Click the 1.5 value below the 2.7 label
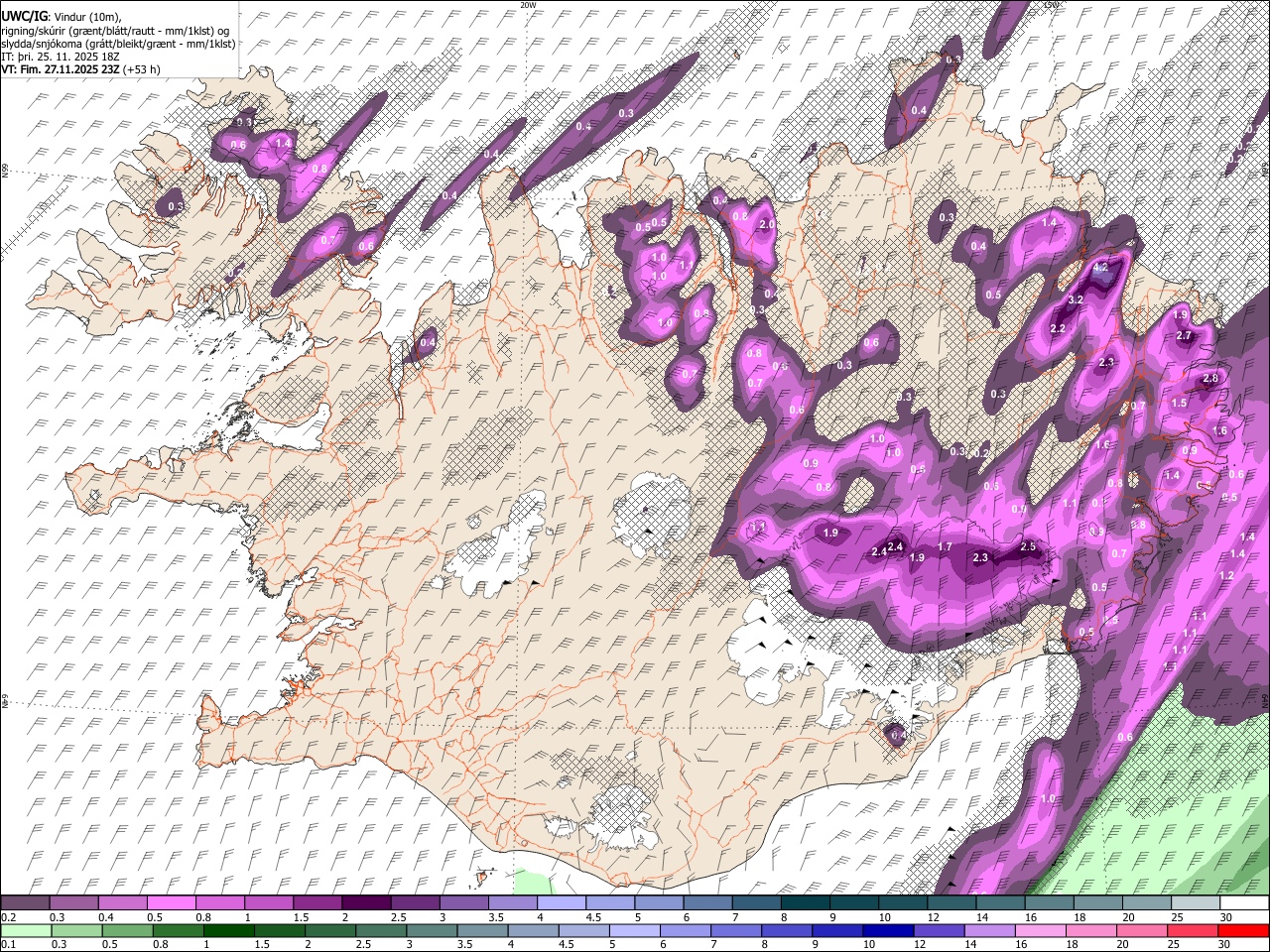This screenshot has width=1270, height=952. [x=1179, y=404]
